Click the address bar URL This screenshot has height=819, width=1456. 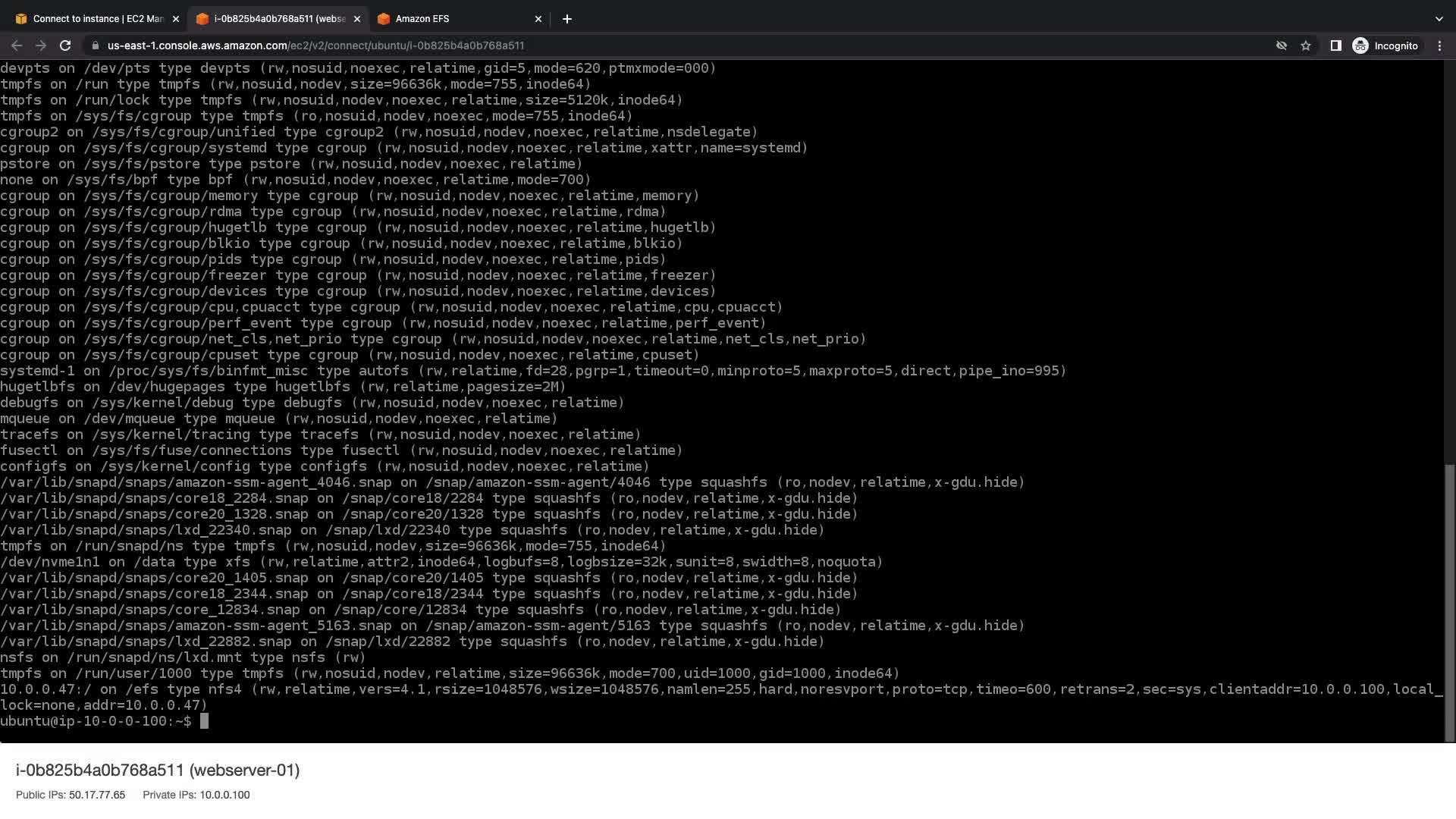click(315, 45)
